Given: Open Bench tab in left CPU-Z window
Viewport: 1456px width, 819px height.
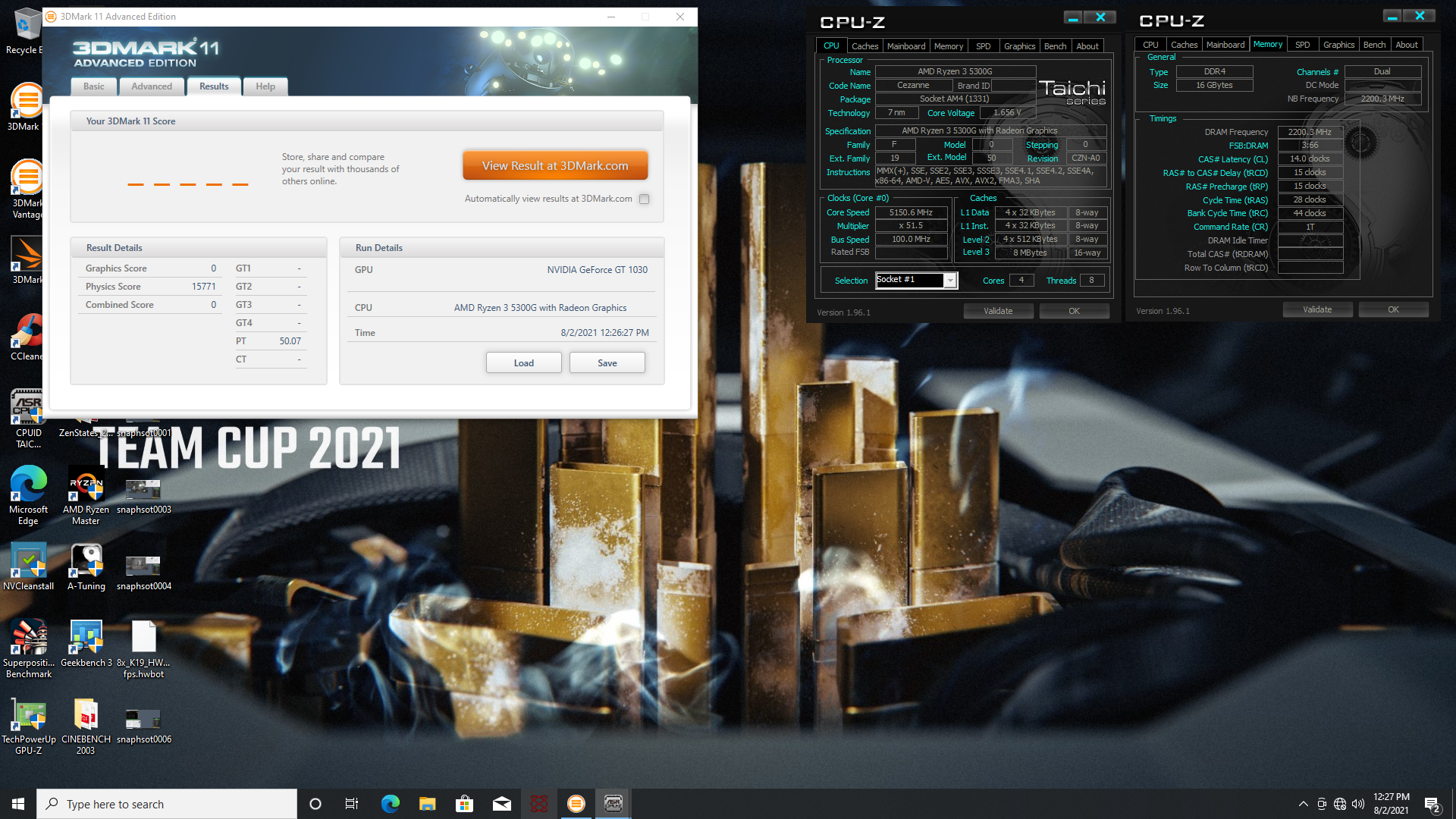Looking at the screenshot, I should click(x=1056, y=46).
